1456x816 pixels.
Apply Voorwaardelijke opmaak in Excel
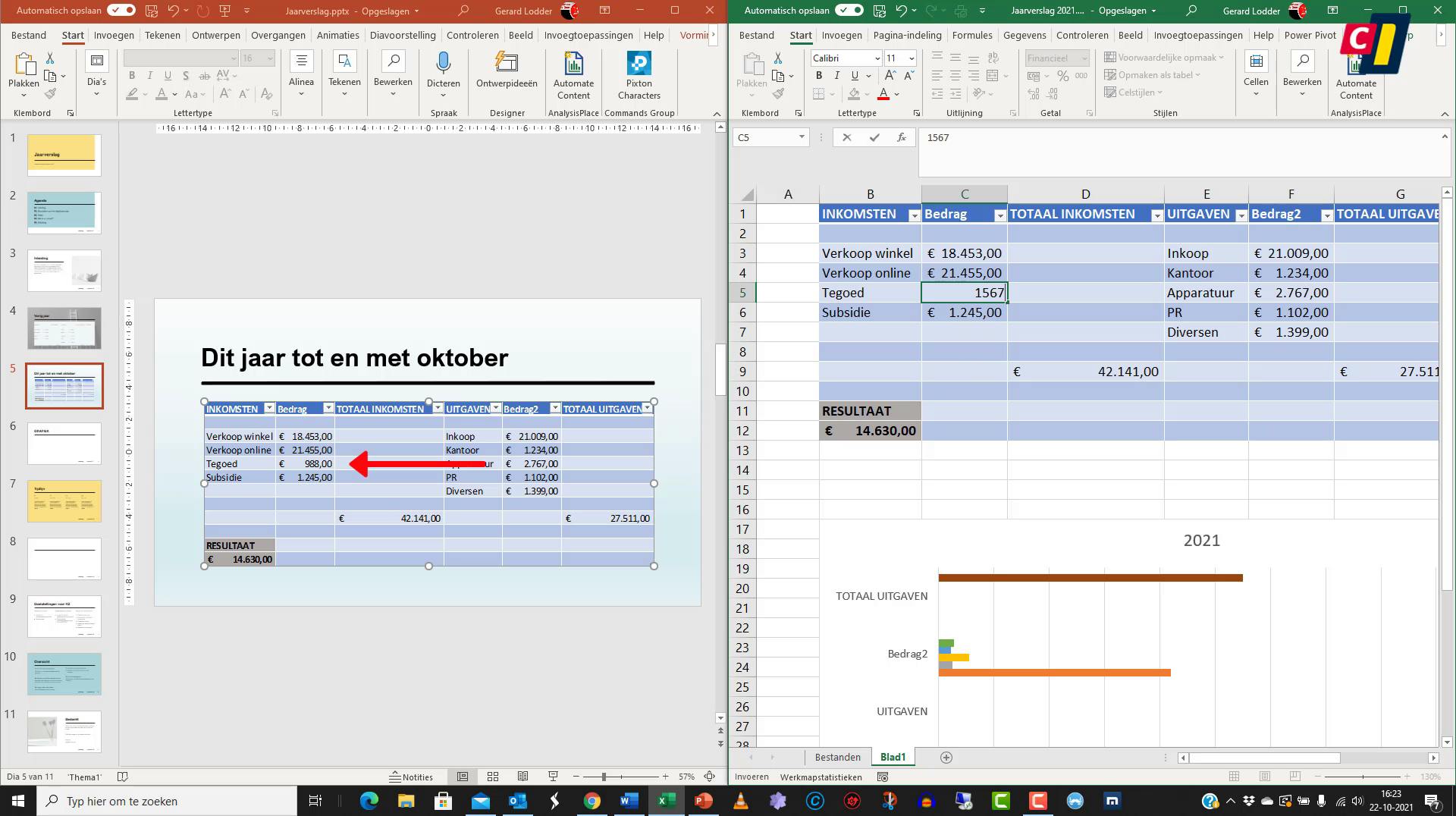(1163, 57)
